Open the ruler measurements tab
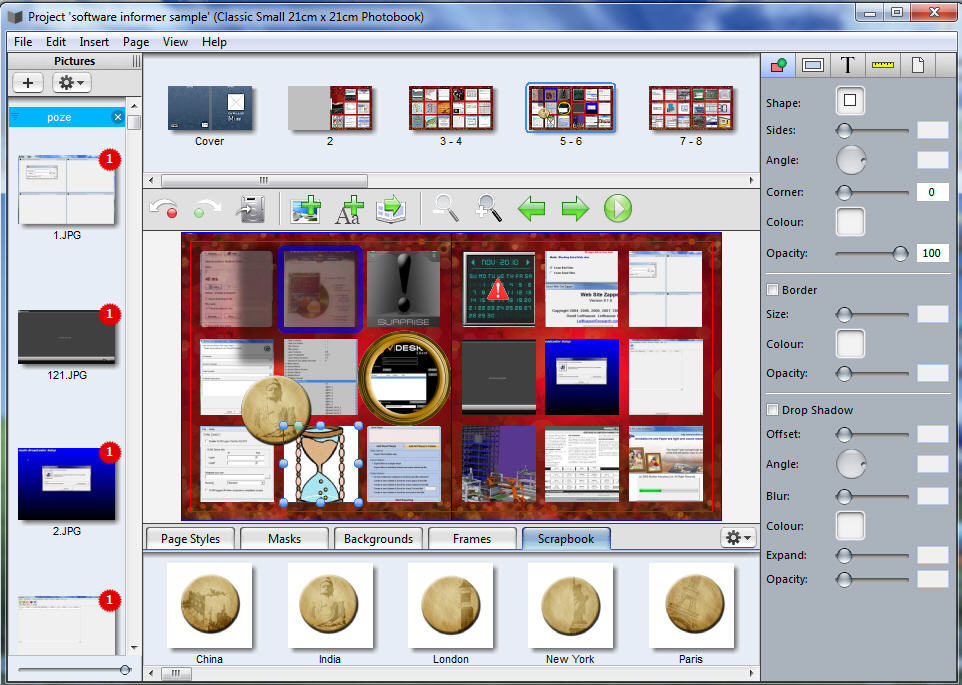Image resolution: width=962 pixels, height=685 pixels. pyautogui.click(x=882, y=65)
